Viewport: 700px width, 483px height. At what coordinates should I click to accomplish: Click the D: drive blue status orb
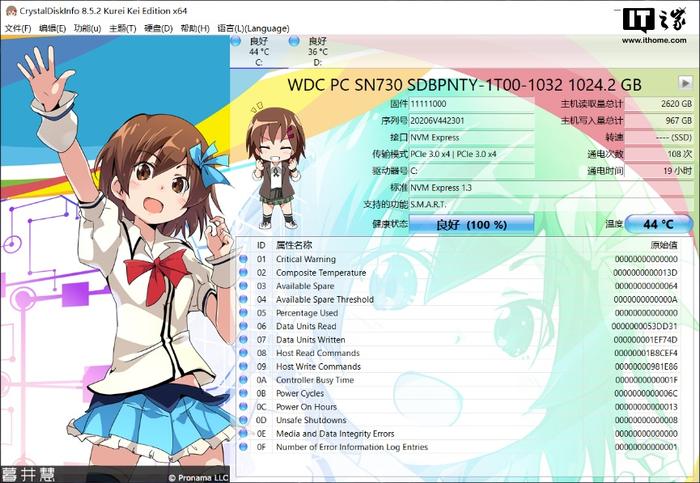point(294,42)
